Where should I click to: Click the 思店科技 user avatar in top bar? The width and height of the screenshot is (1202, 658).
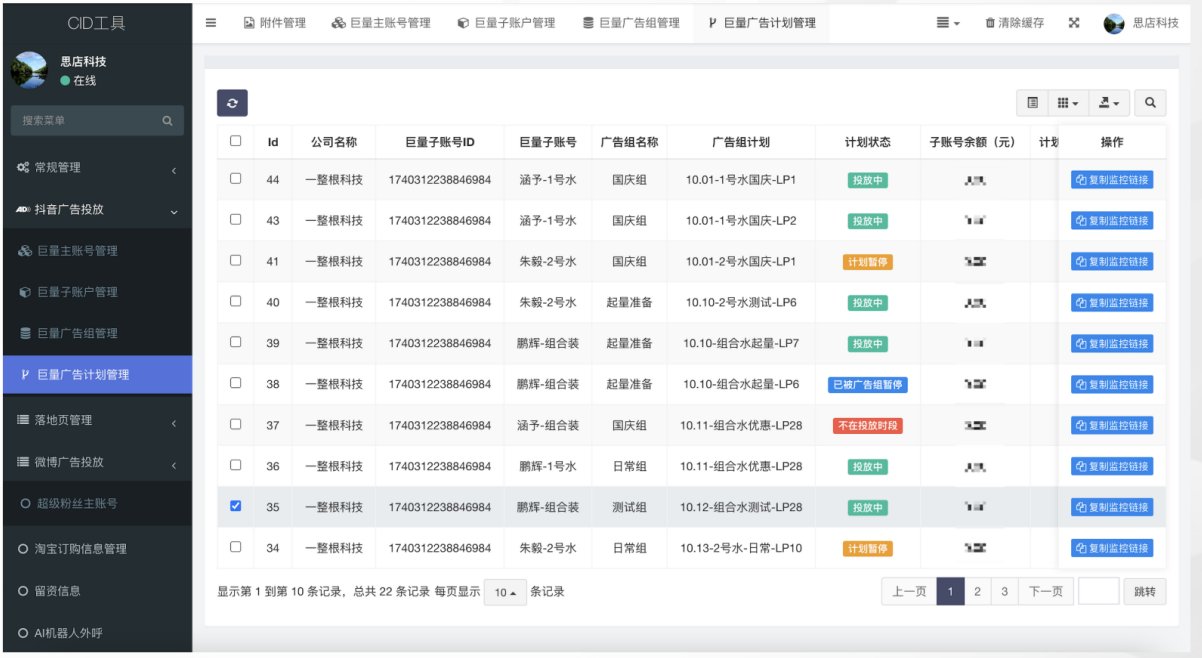click(1114, 23)
